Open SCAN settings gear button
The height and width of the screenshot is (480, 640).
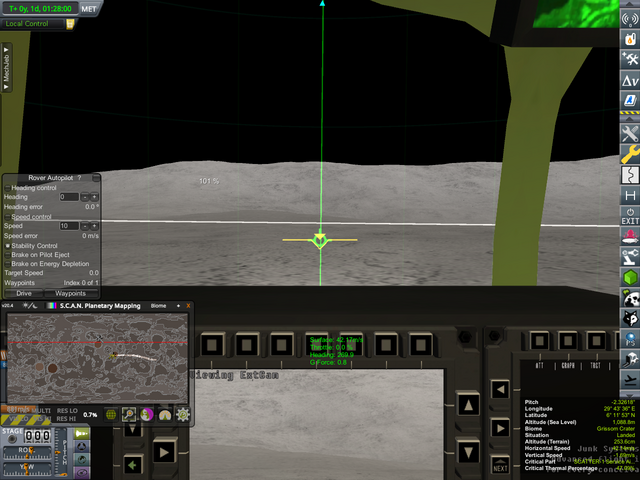(183, 415)
